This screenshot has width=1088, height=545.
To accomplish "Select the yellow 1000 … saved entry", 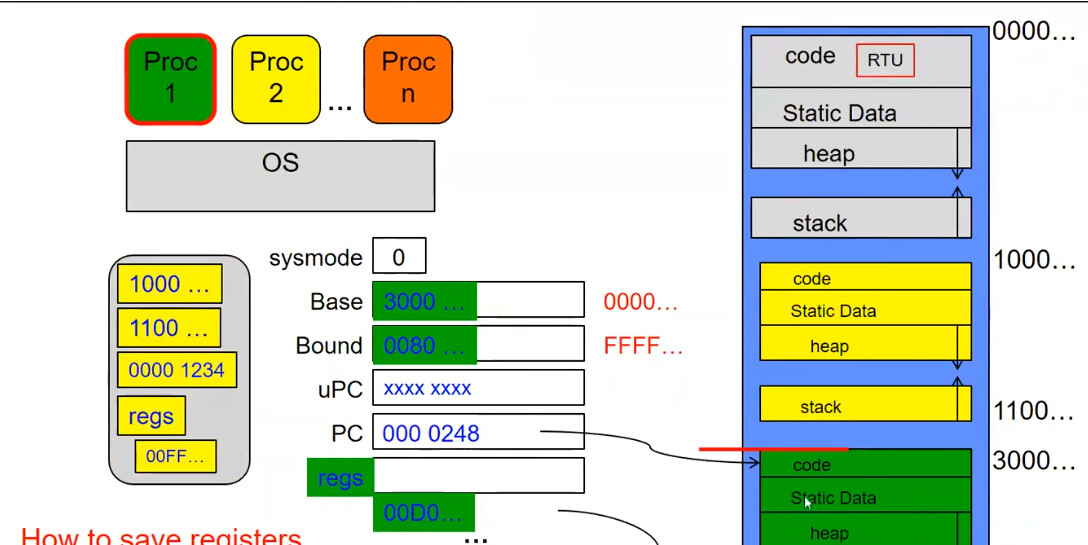I will [169, 284].
